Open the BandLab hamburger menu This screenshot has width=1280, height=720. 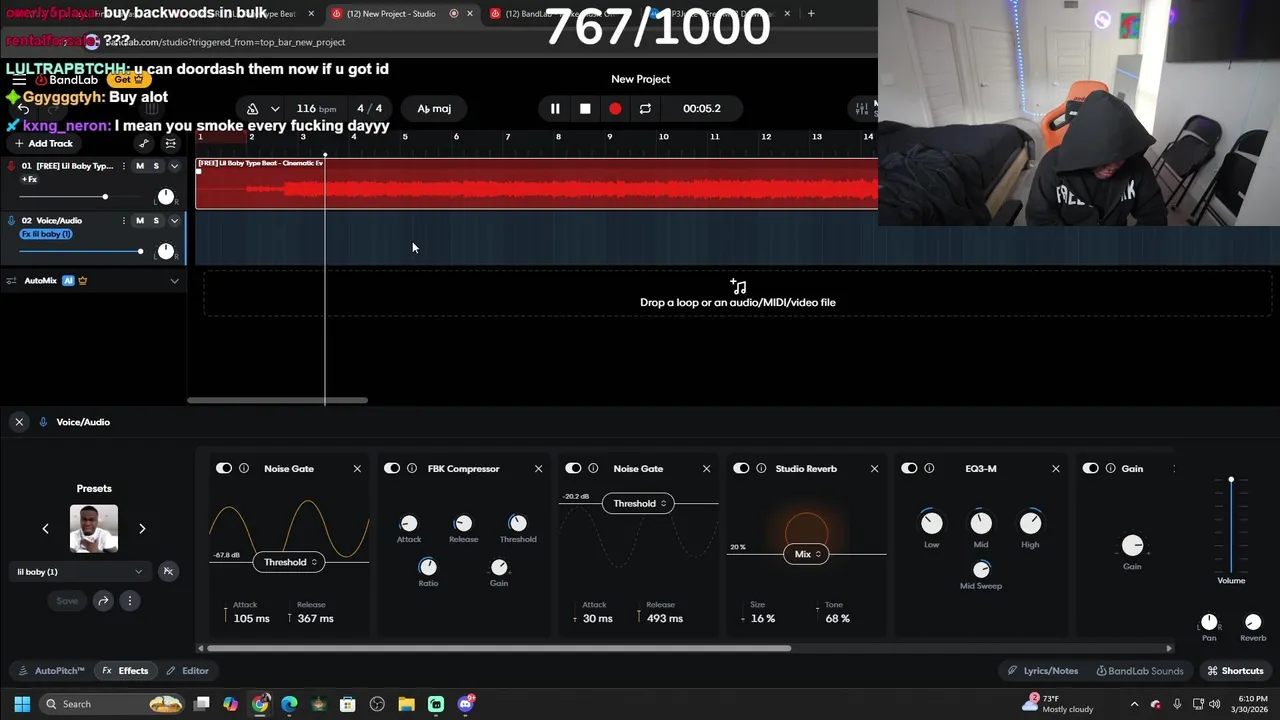click(x=19, y=80)
